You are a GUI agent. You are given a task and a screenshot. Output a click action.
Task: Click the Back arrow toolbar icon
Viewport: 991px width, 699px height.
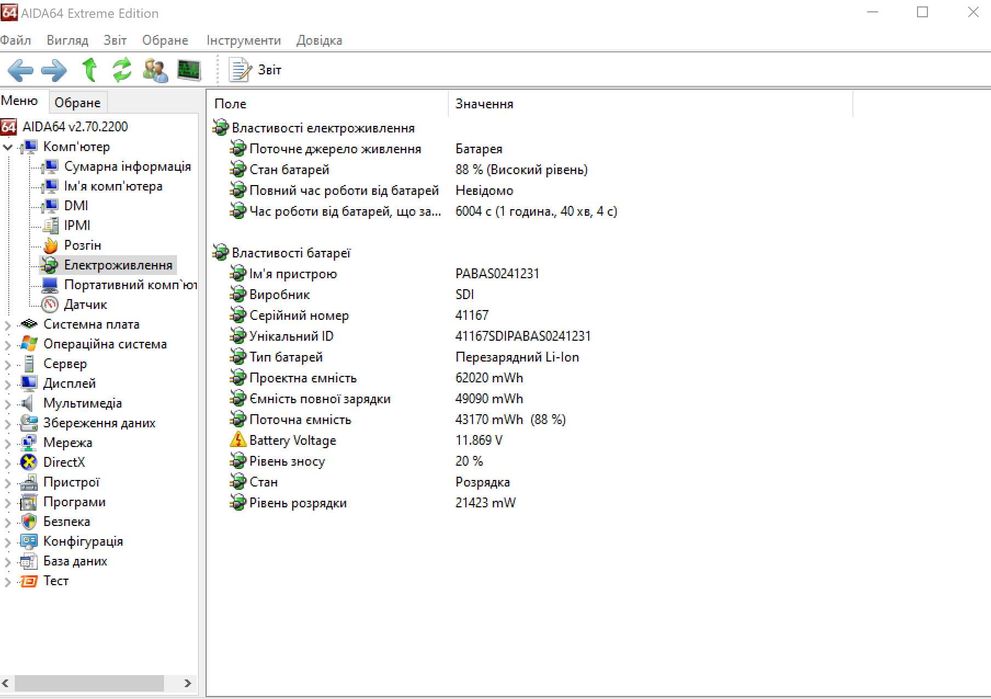pos(20,70)
